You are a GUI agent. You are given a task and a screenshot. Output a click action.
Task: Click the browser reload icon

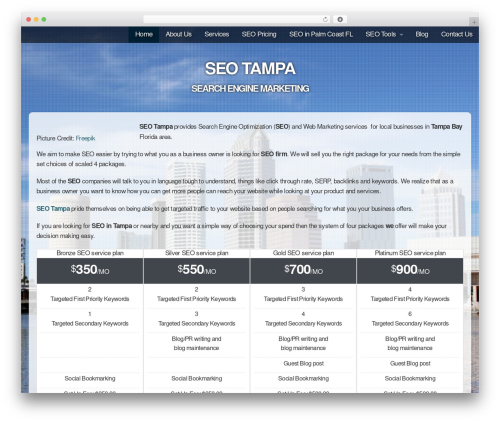pos(325,19)
